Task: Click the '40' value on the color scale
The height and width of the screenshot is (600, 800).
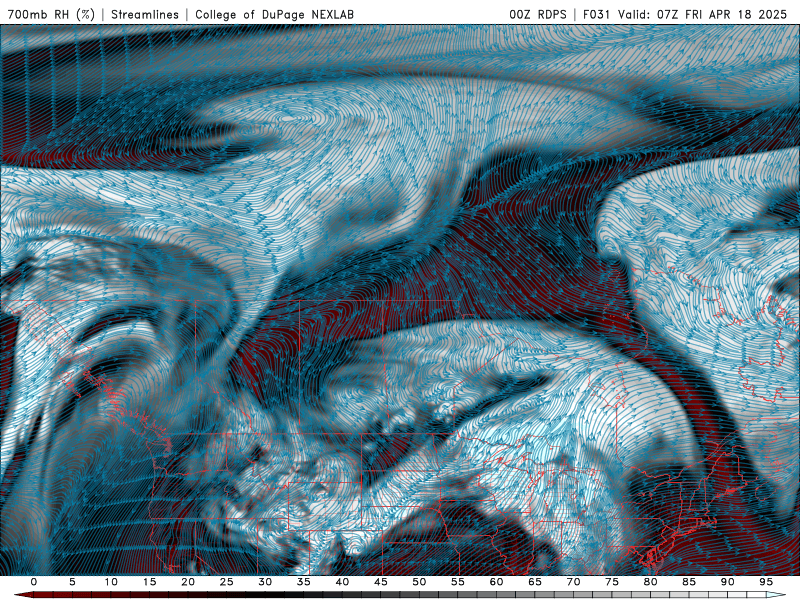Action: (342, 582)
